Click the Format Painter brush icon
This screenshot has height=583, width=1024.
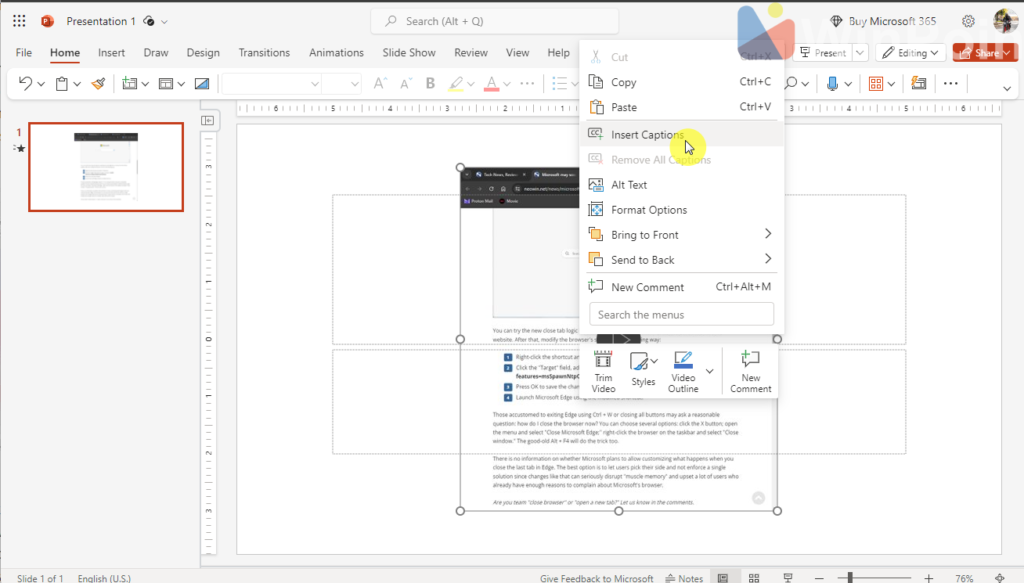click(x=98, y=84)
